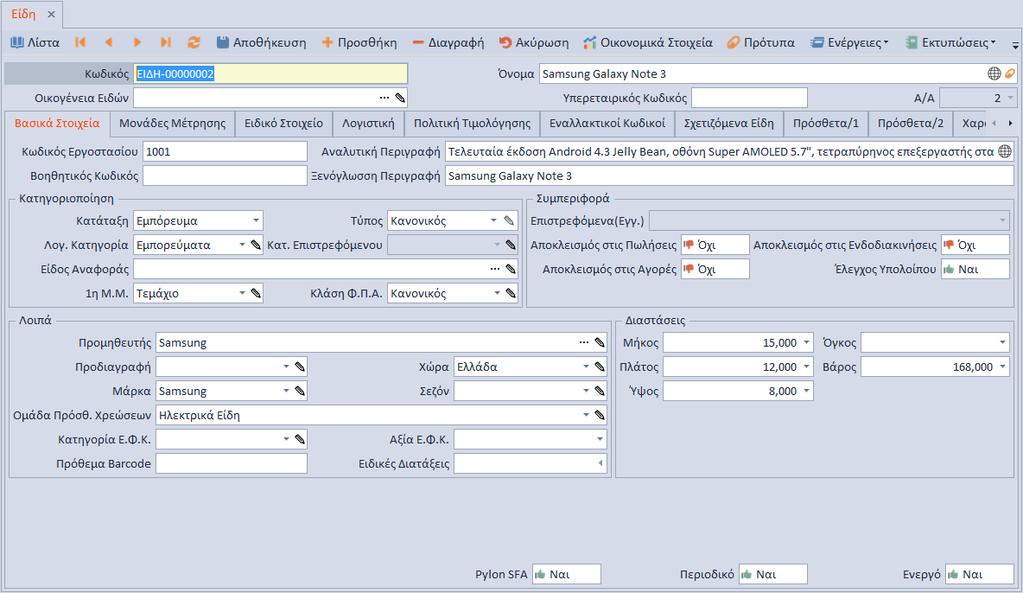Switch to Εναλλακτικοί Κωδικοί tab
Viewport: 1023px width, 593px height.
point(607,123)
